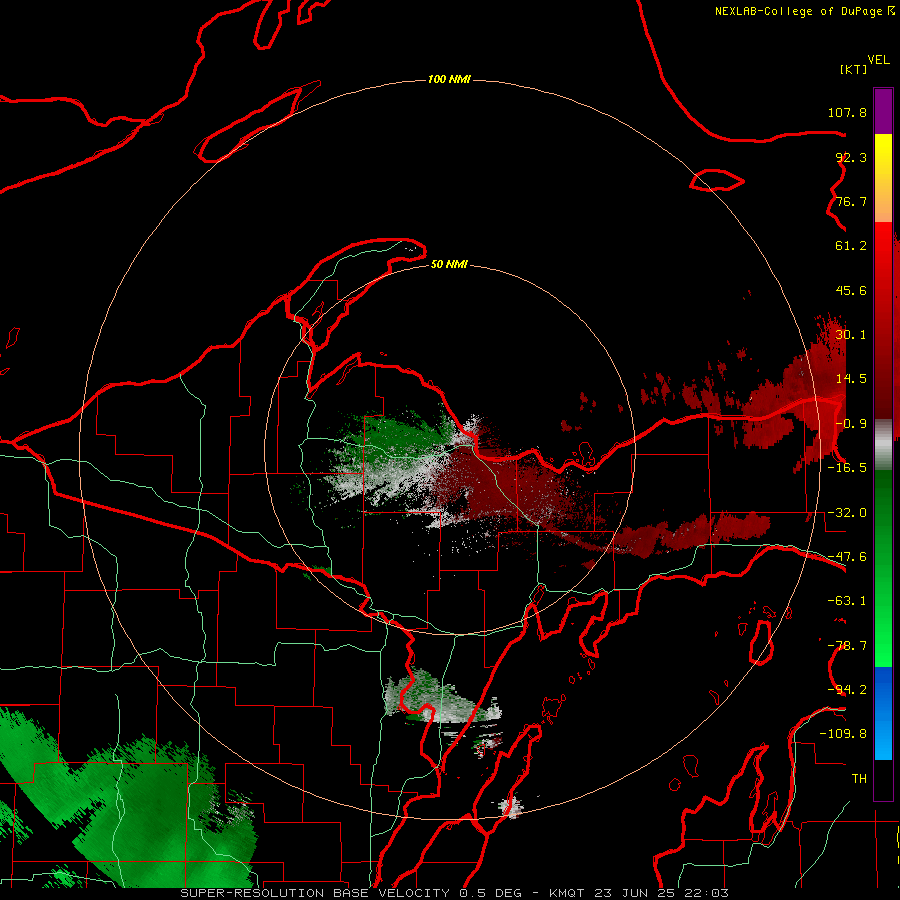Click the 92.3 value on velocity scale

851,157
